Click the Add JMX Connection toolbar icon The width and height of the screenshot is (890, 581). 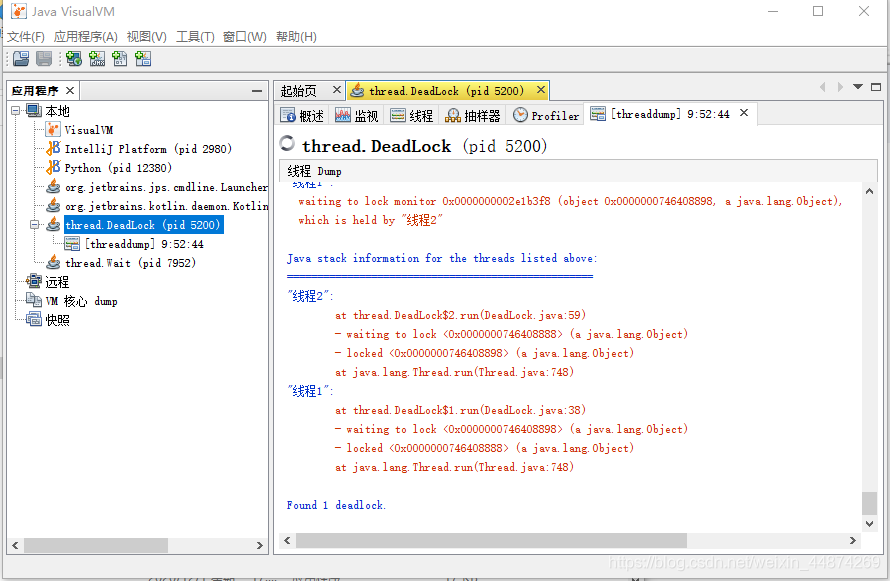[x=97, y=60]
